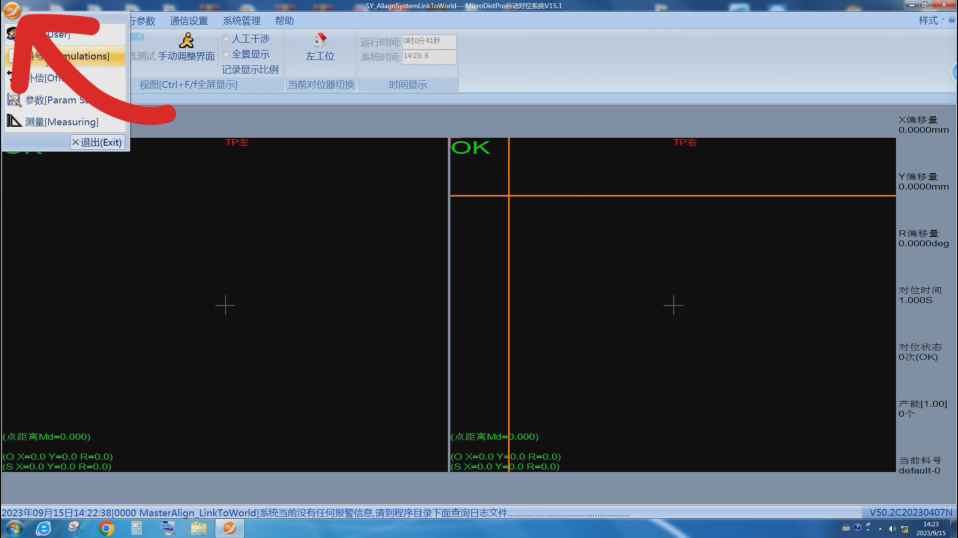Click the Windows Start button
Viewport: 958px width, 538px height.
[x=13, y=528]
